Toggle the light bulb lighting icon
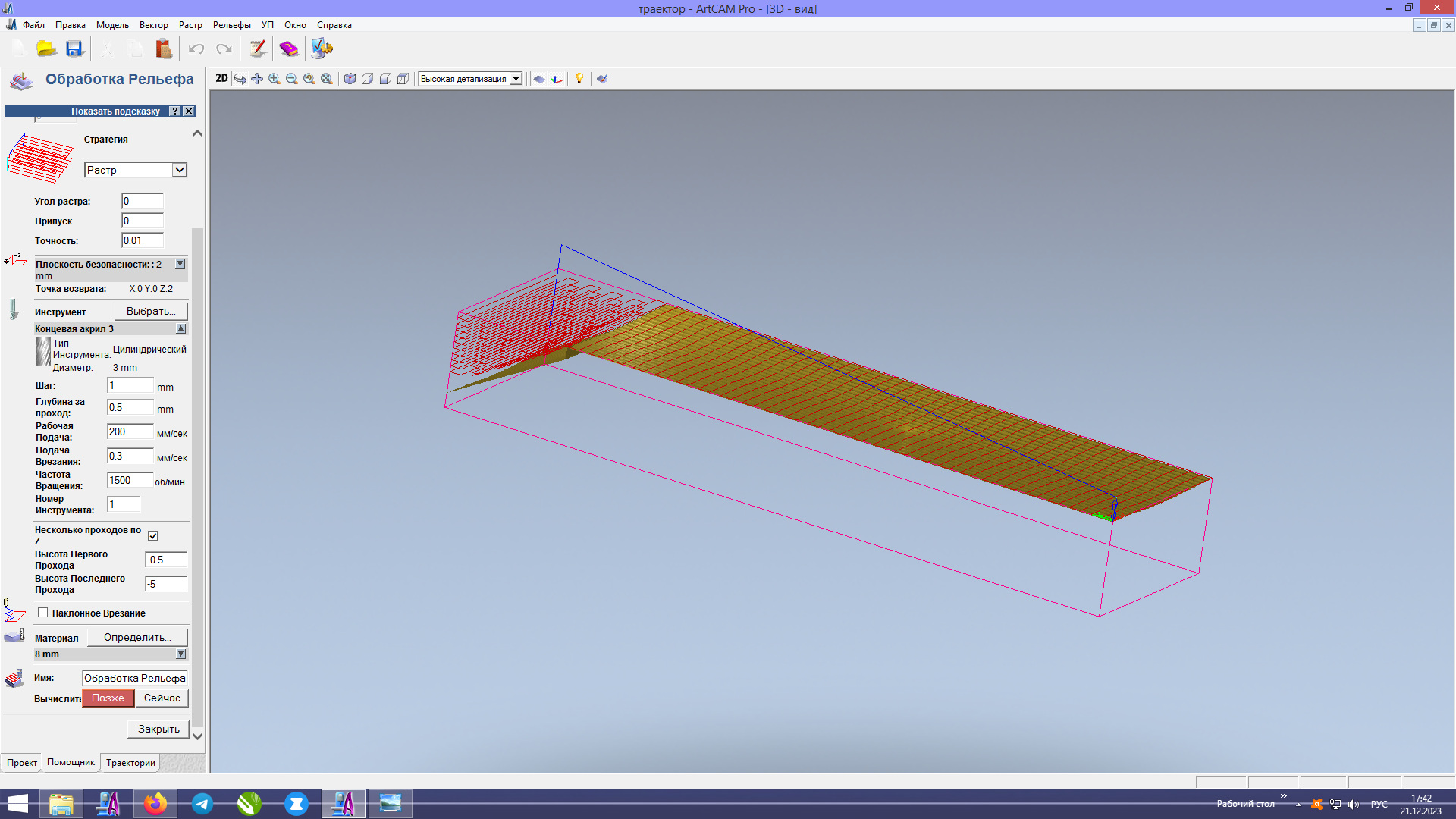The image size is (1456, 819). 579,79
